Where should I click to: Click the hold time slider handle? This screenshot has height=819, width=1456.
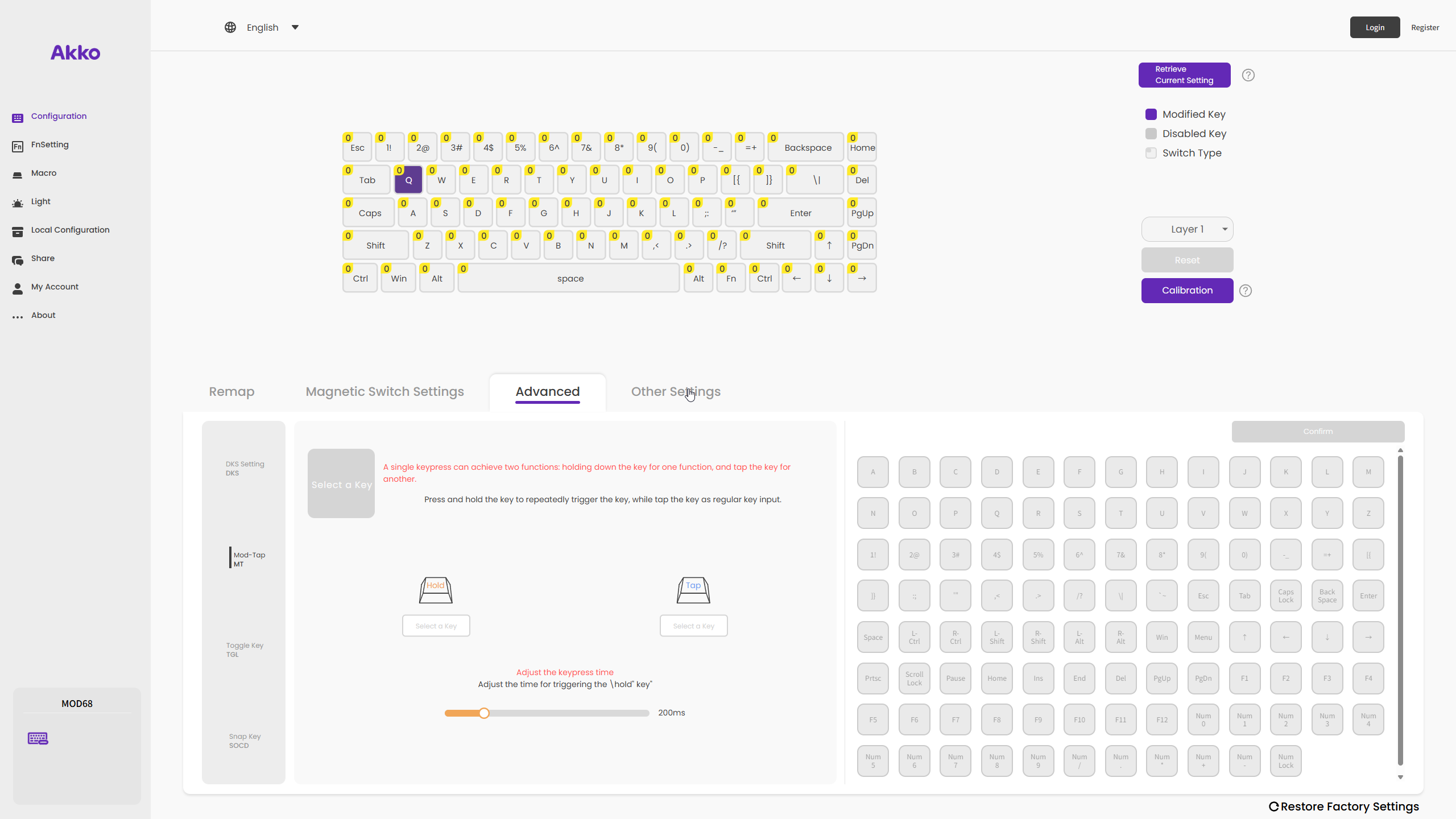(x=484, y=713)
